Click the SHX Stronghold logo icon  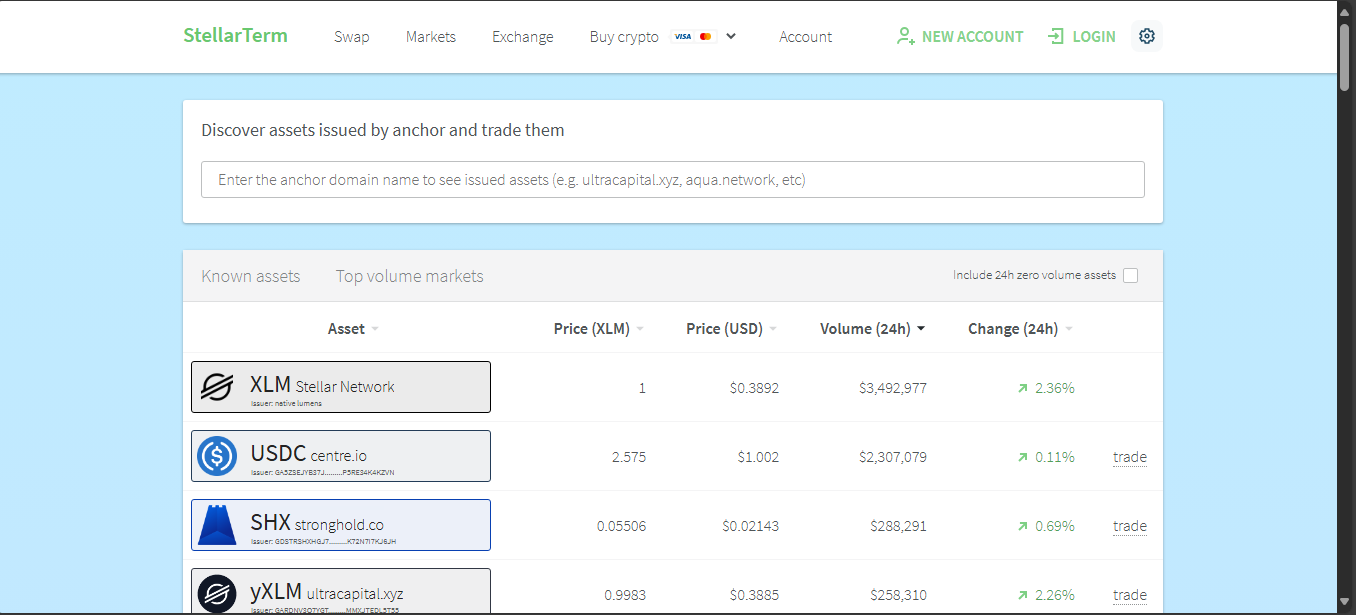point(217,525)
